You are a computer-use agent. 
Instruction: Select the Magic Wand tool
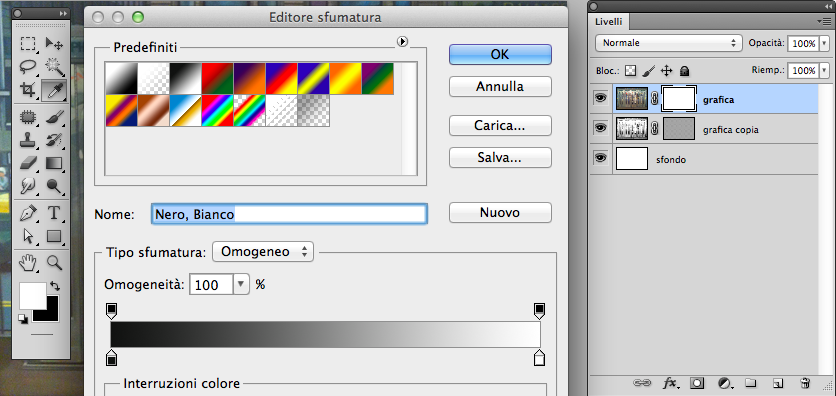(54, 67)
